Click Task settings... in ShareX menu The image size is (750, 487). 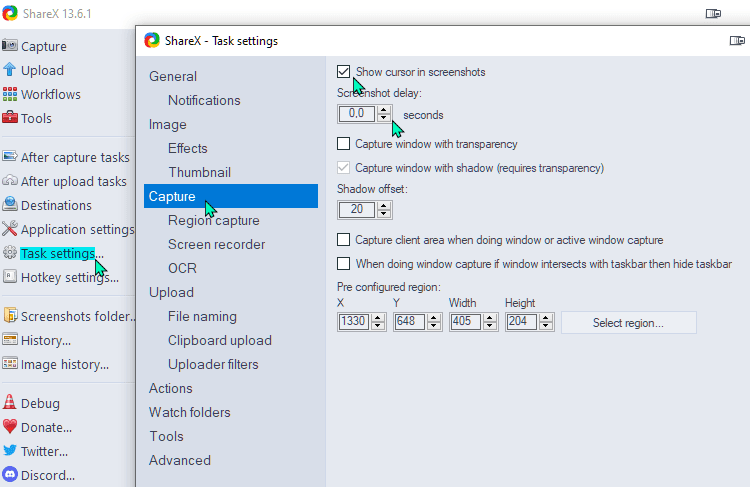(62, 253)
